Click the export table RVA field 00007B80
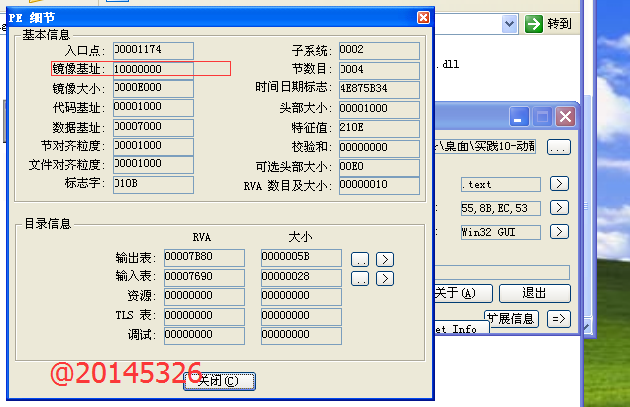 pos(203,258)
